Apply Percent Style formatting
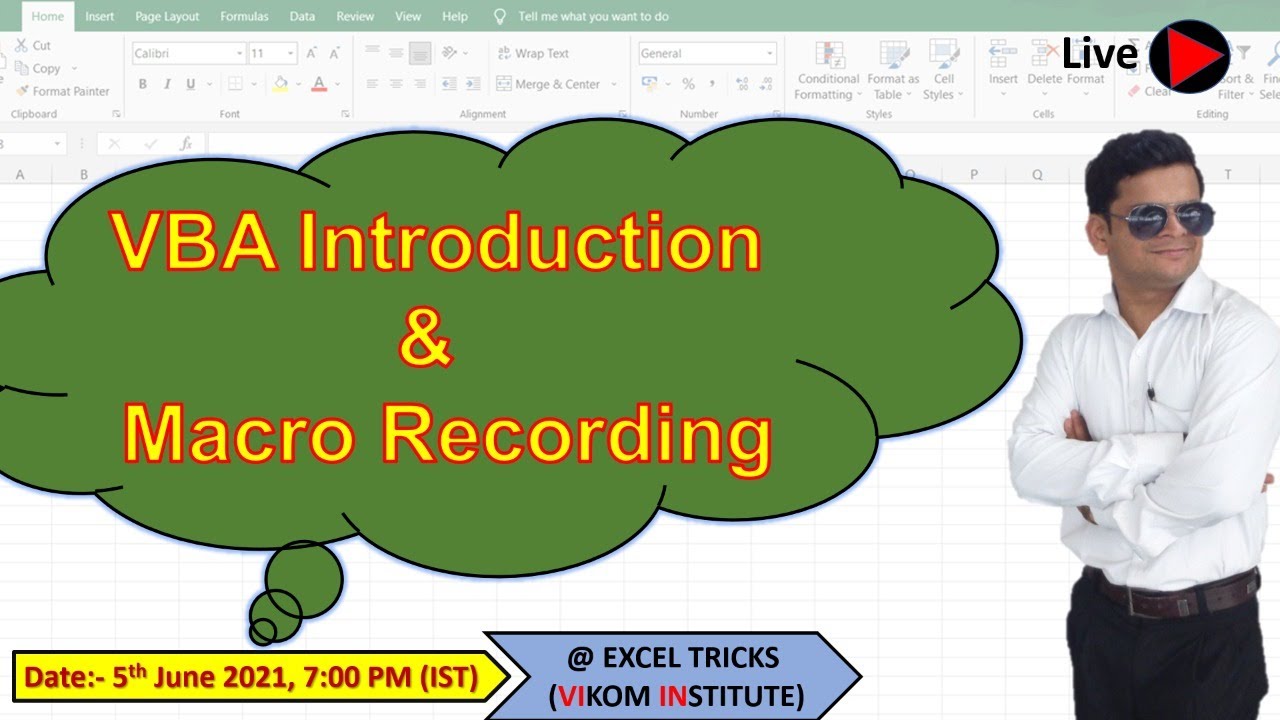The height and width of the screenshot is (720, 1280). 688,84
